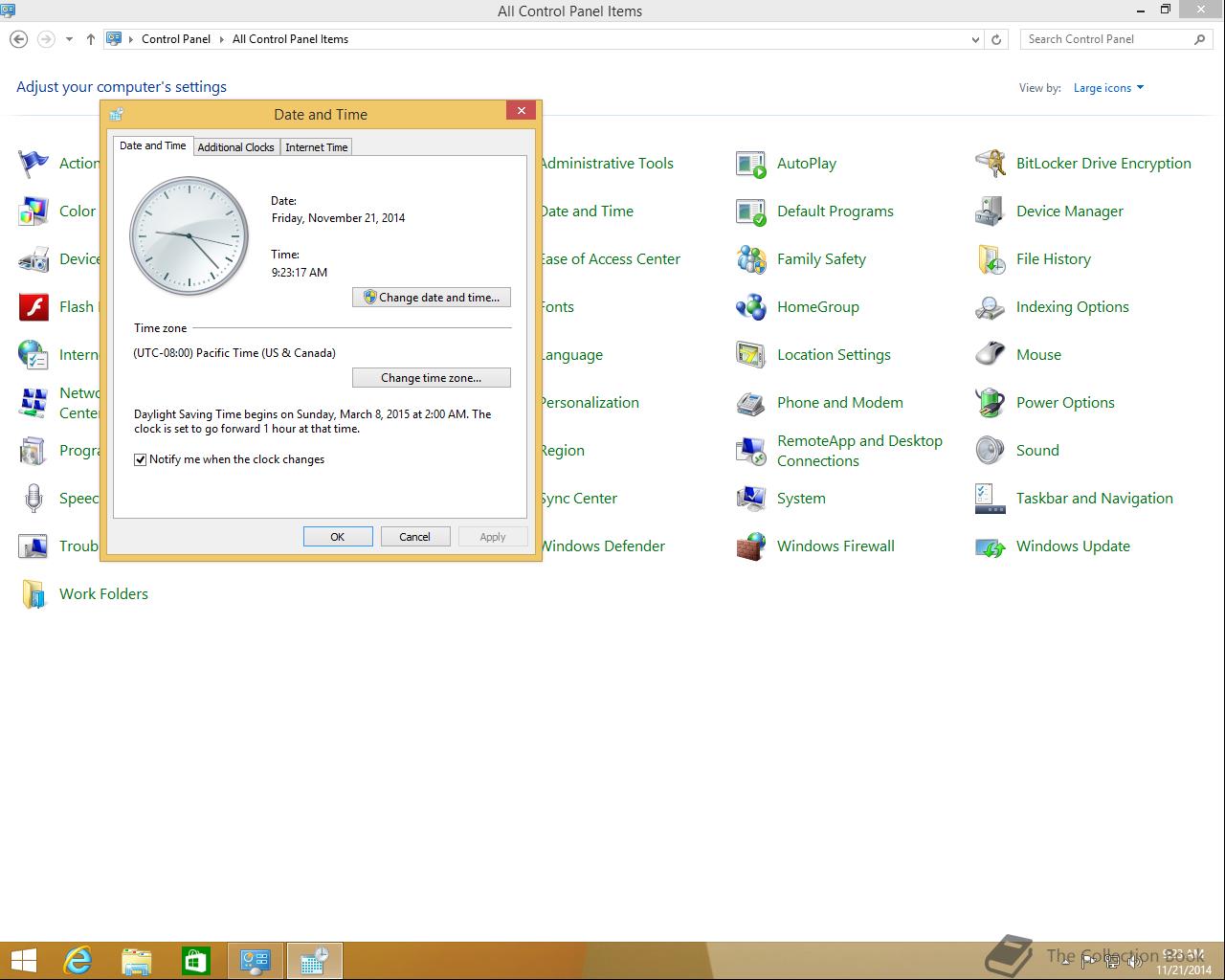Open the Windows Start button
The image size is (1225, 980).
pos(24,961)
